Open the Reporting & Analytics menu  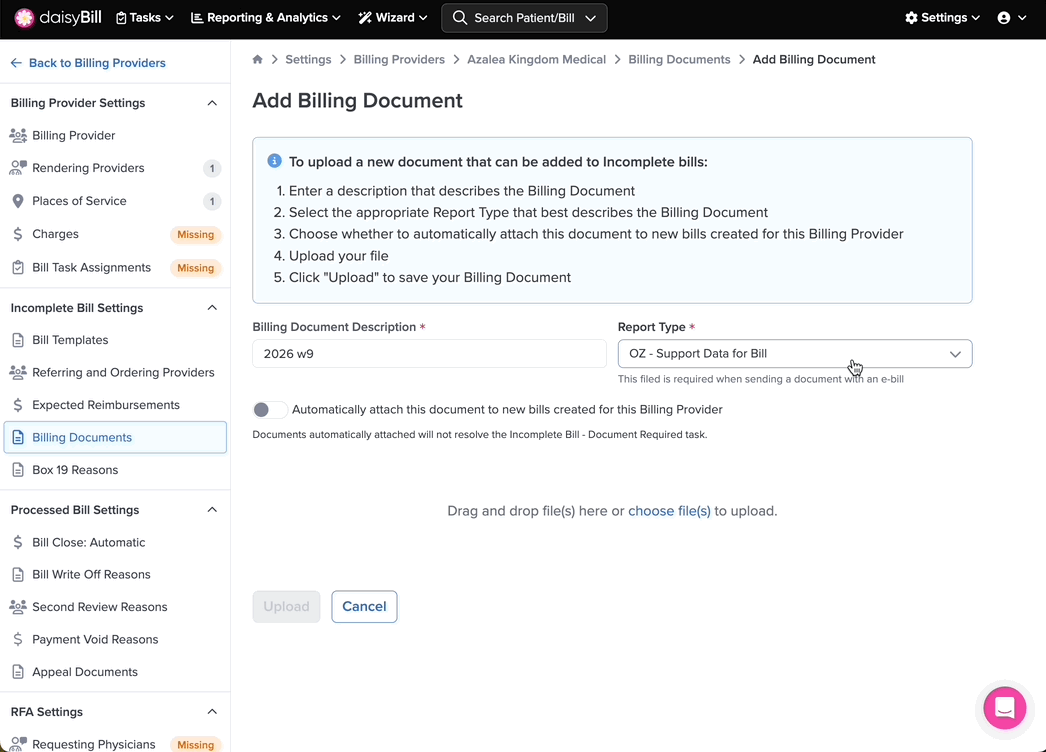pos(265,18)
